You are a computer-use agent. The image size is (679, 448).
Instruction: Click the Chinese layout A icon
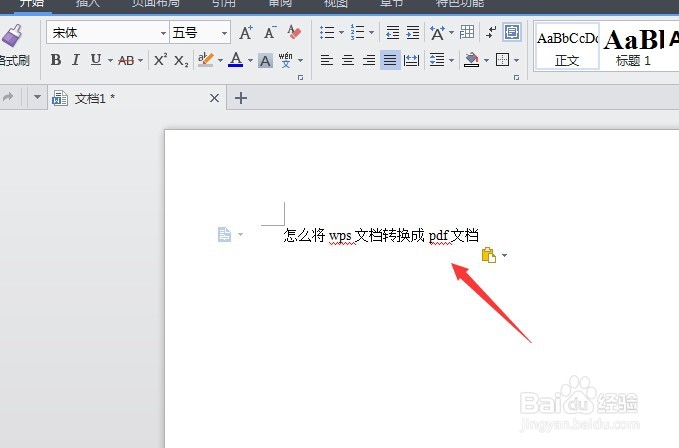tap(437, 32)
